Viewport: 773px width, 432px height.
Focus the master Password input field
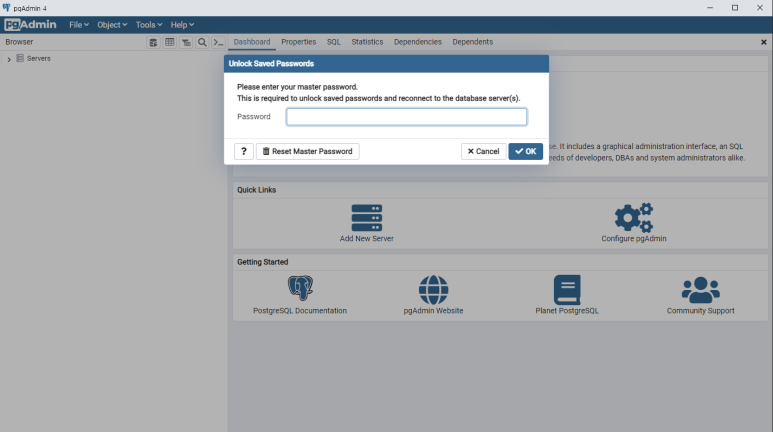[x=406, y=117]
